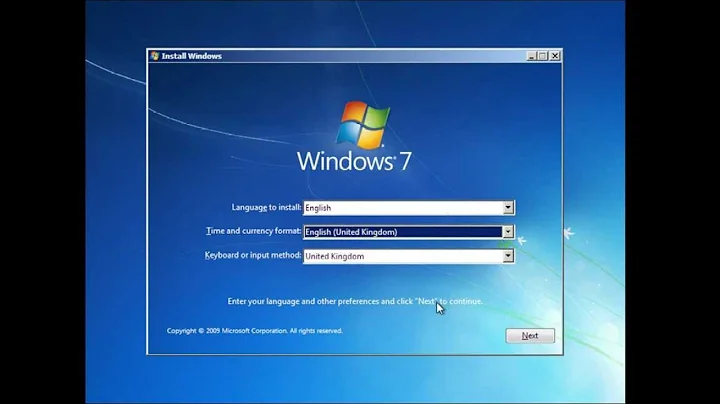Viewport: 720px width, 404px height.
Task: Click the "Time and currency format:" label
Action: pyautogui.click(x=253, y=231)
